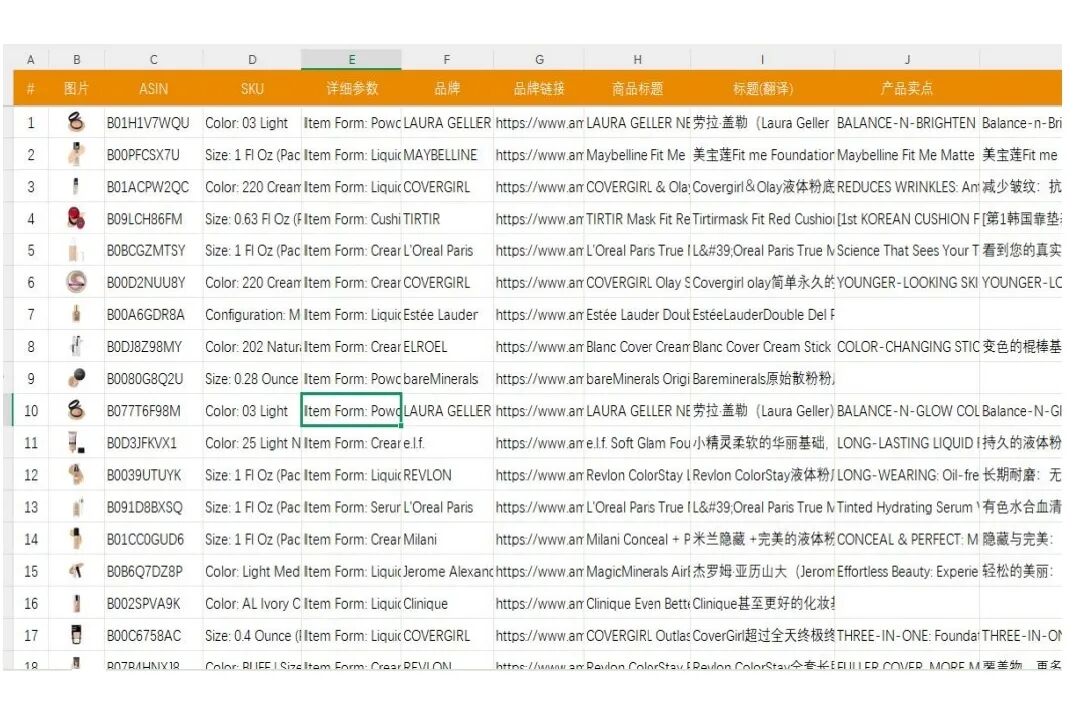Click product thumbnail in row 6
This screenshot has height=701, width=1080.
tap(76, 282)
